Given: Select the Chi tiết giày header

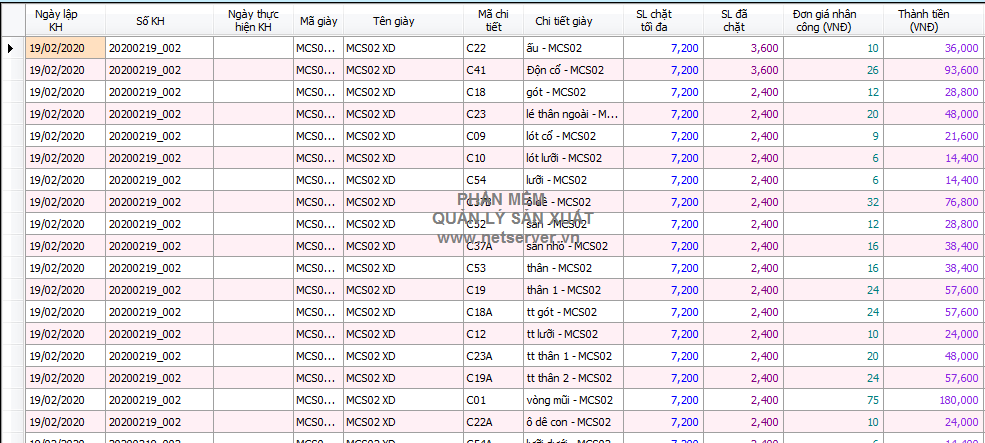Looking at the screenshot, I should tap(563, 20).
